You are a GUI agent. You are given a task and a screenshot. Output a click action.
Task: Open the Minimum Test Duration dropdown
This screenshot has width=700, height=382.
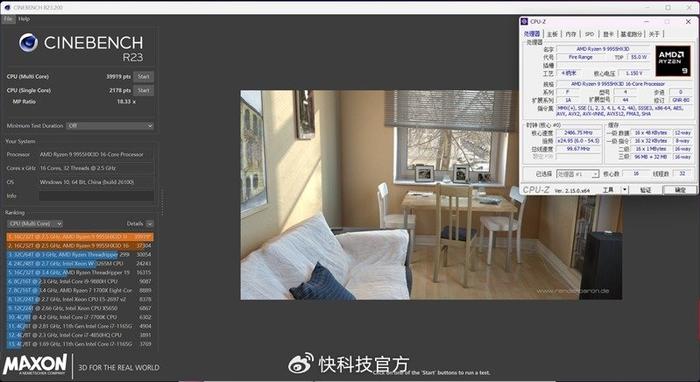pyautogui.click(x=110, y=126)
